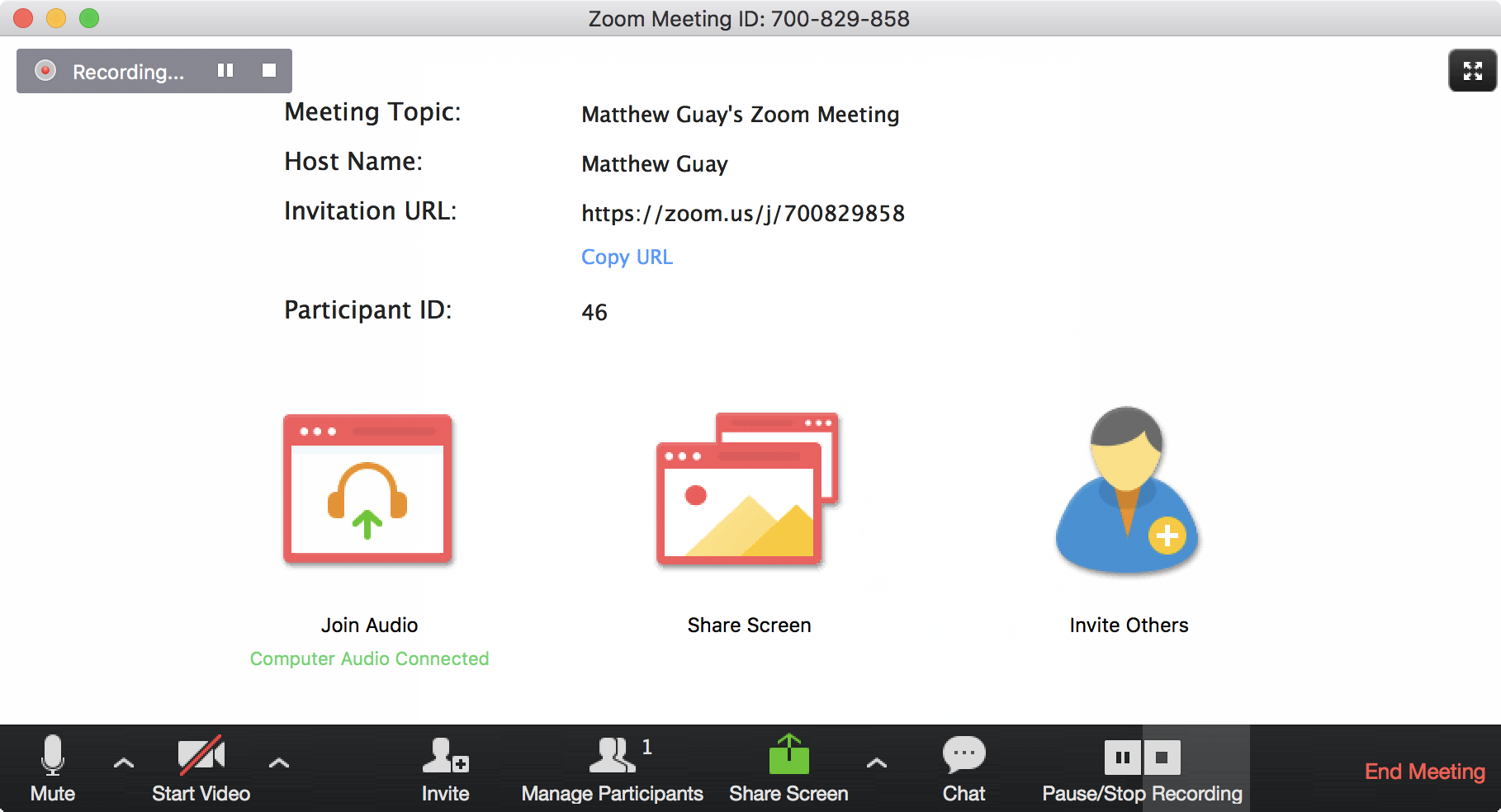Stop recording in the top Recording indicator
This screenshot has height=812, width=1501.
pos(269,71)
